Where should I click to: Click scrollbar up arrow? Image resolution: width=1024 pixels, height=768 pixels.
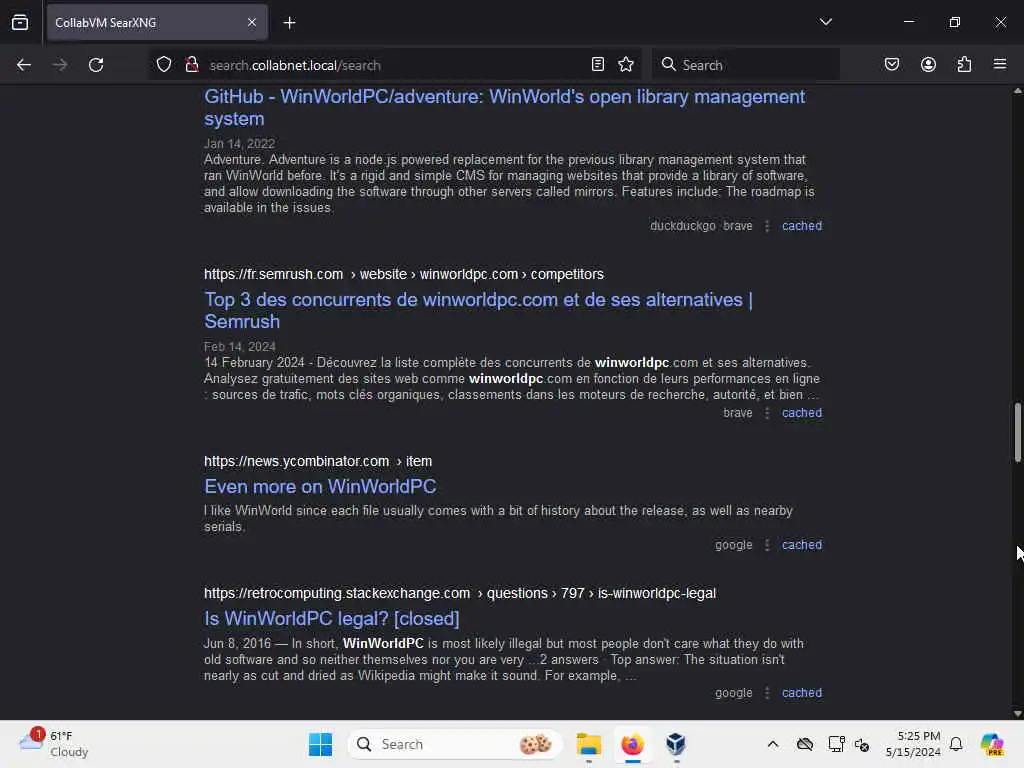click(x=1017, y=91)
